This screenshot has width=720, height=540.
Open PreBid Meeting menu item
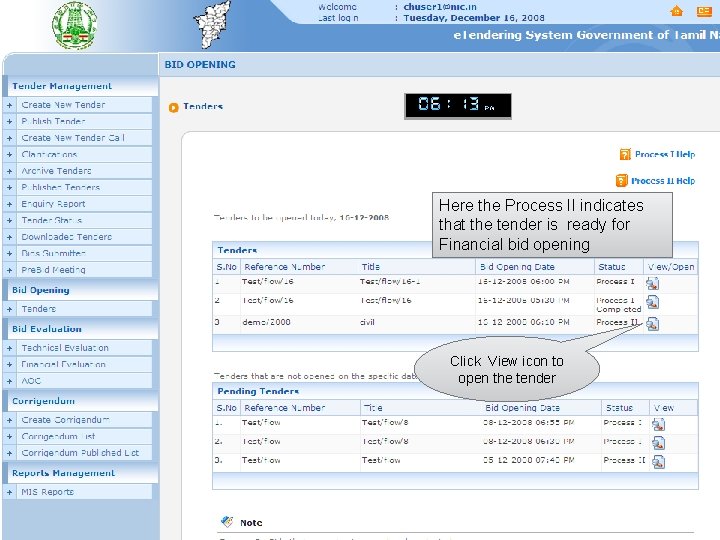click(53, 270)
